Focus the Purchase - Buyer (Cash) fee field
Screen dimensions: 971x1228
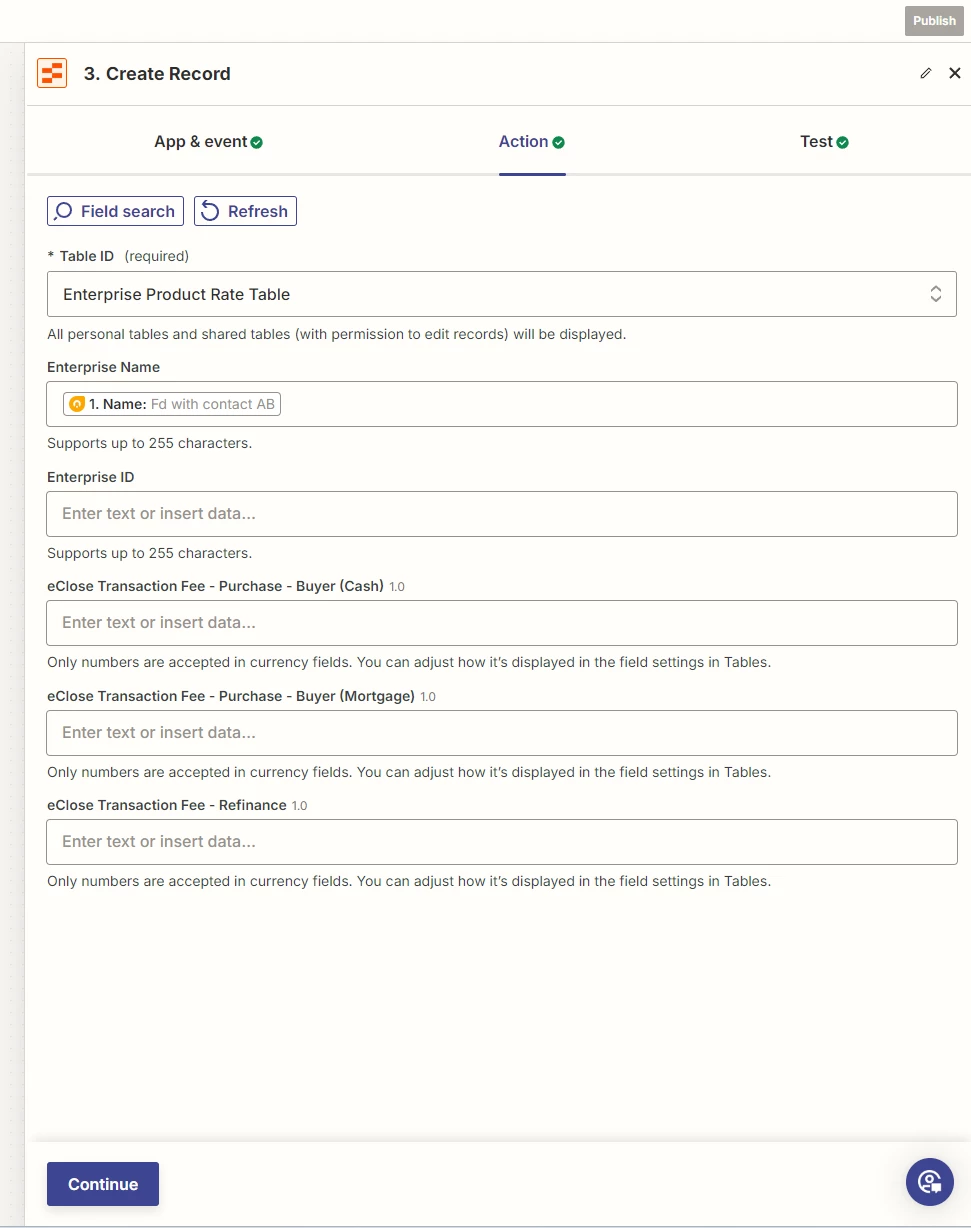[502, 623]
